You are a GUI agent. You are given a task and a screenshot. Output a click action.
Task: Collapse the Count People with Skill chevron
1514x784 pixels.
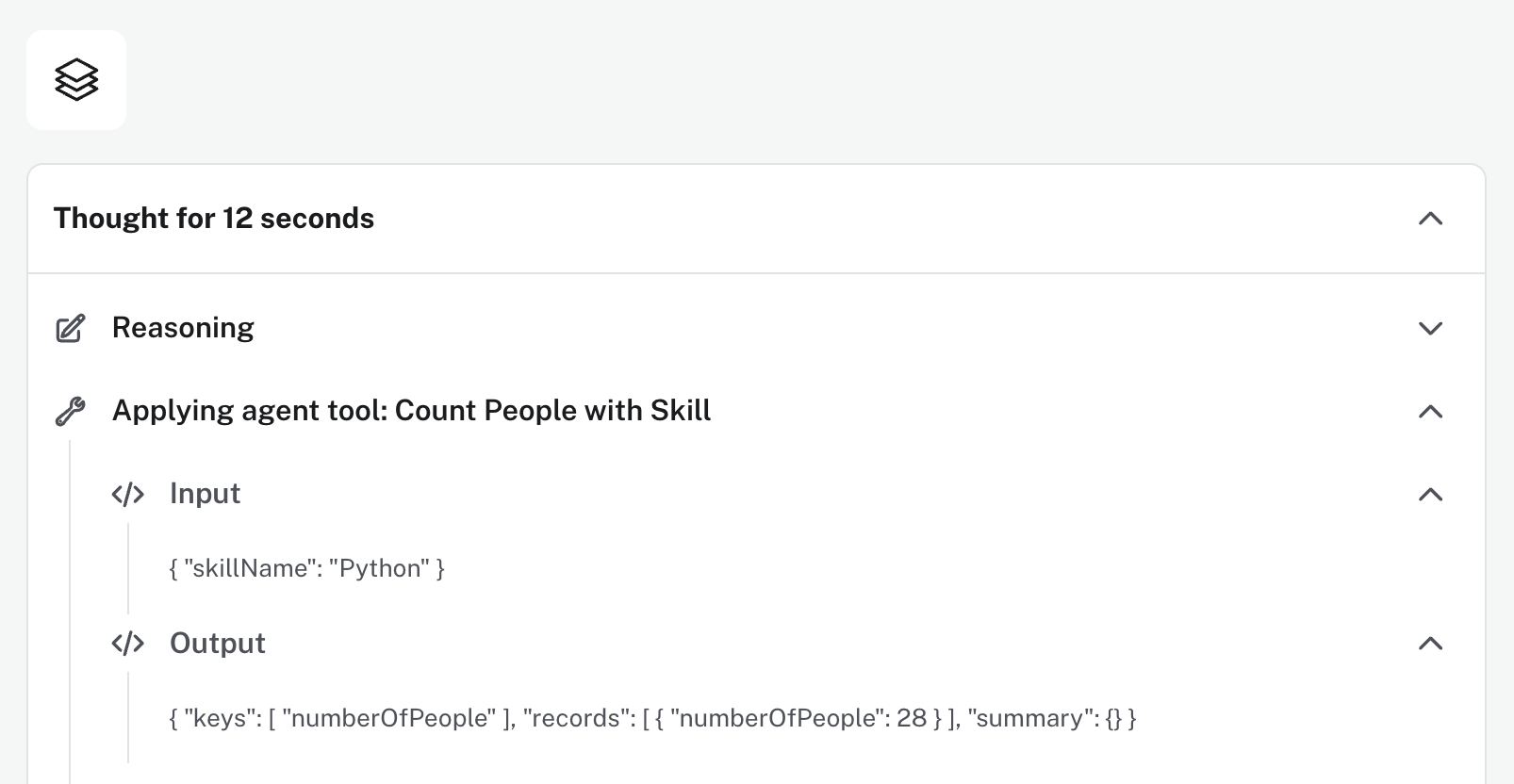[x=1430, y=411]
